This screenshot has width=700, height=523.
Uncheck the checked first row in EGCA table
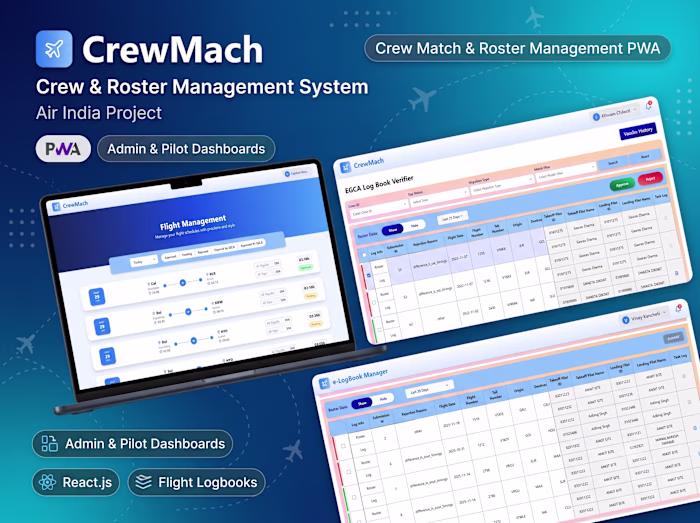[x=369, y=275]
